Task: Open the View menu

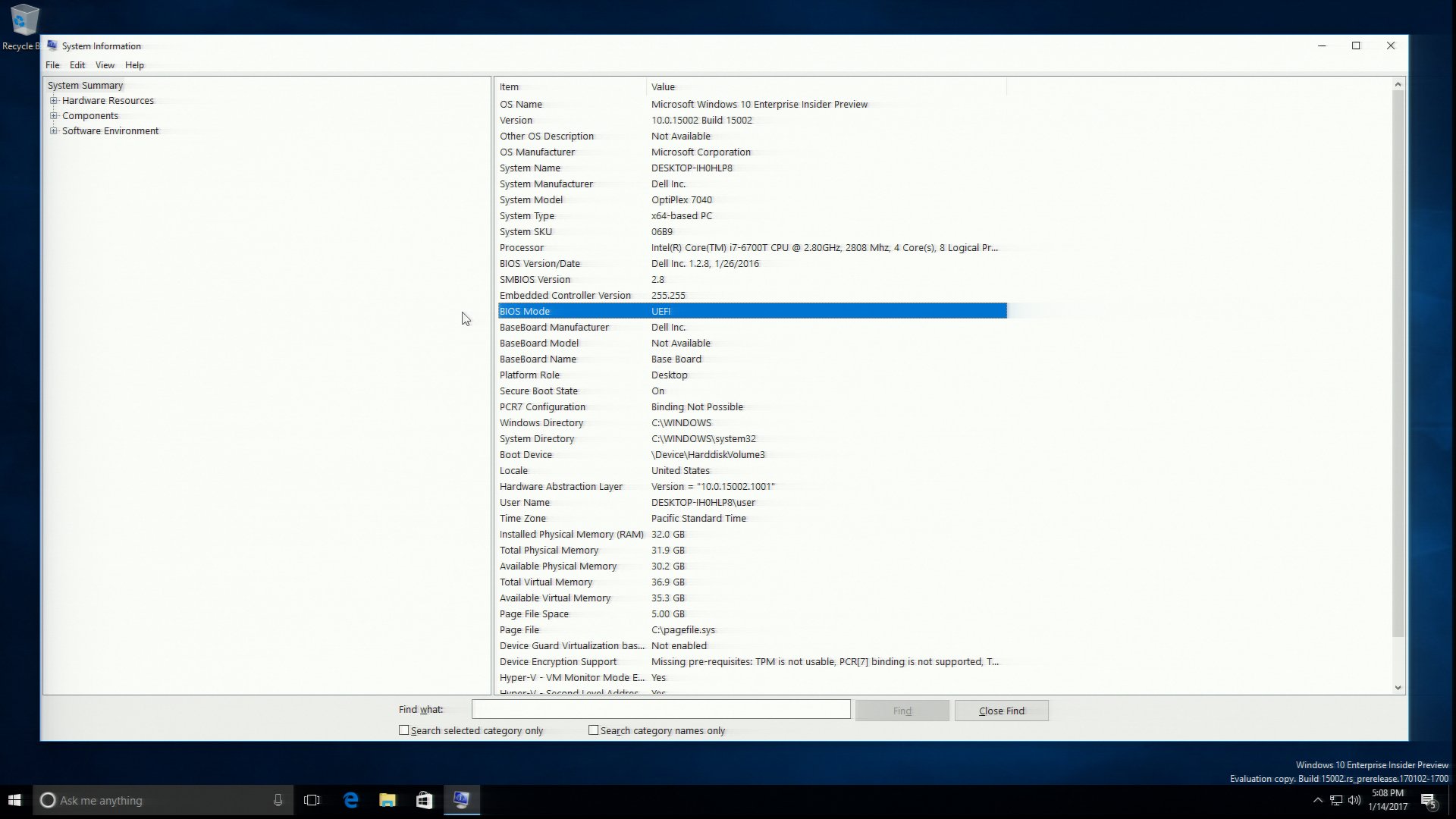Action: pyautogui.click(x=105, y=65)
